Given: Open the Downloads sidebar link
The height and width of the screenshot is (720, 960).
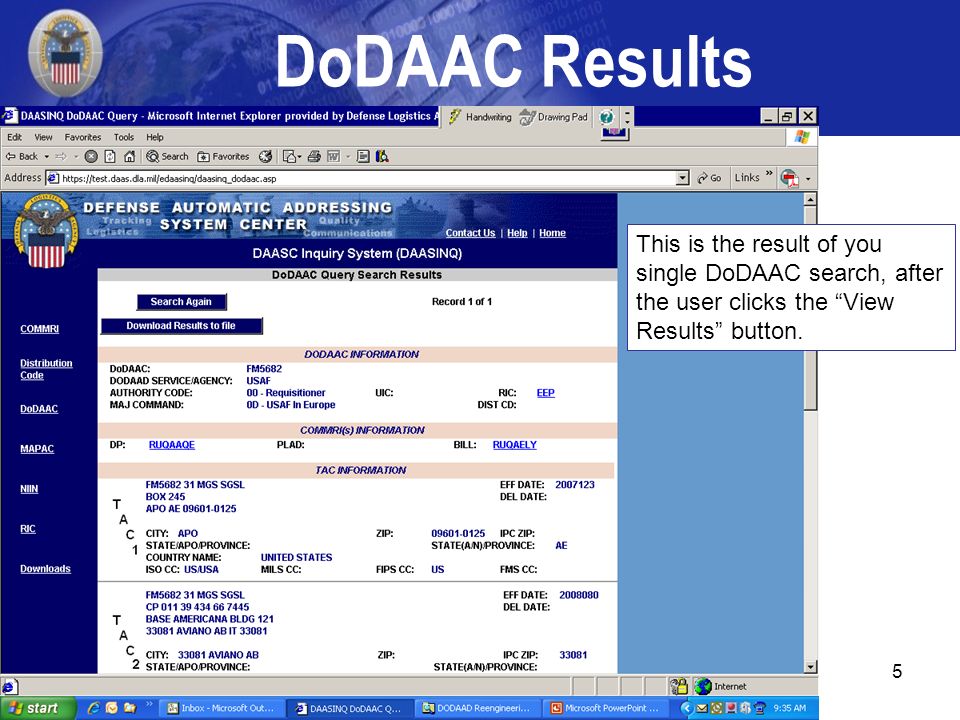Looking at the screenshot, I should (x=45, y=569).
